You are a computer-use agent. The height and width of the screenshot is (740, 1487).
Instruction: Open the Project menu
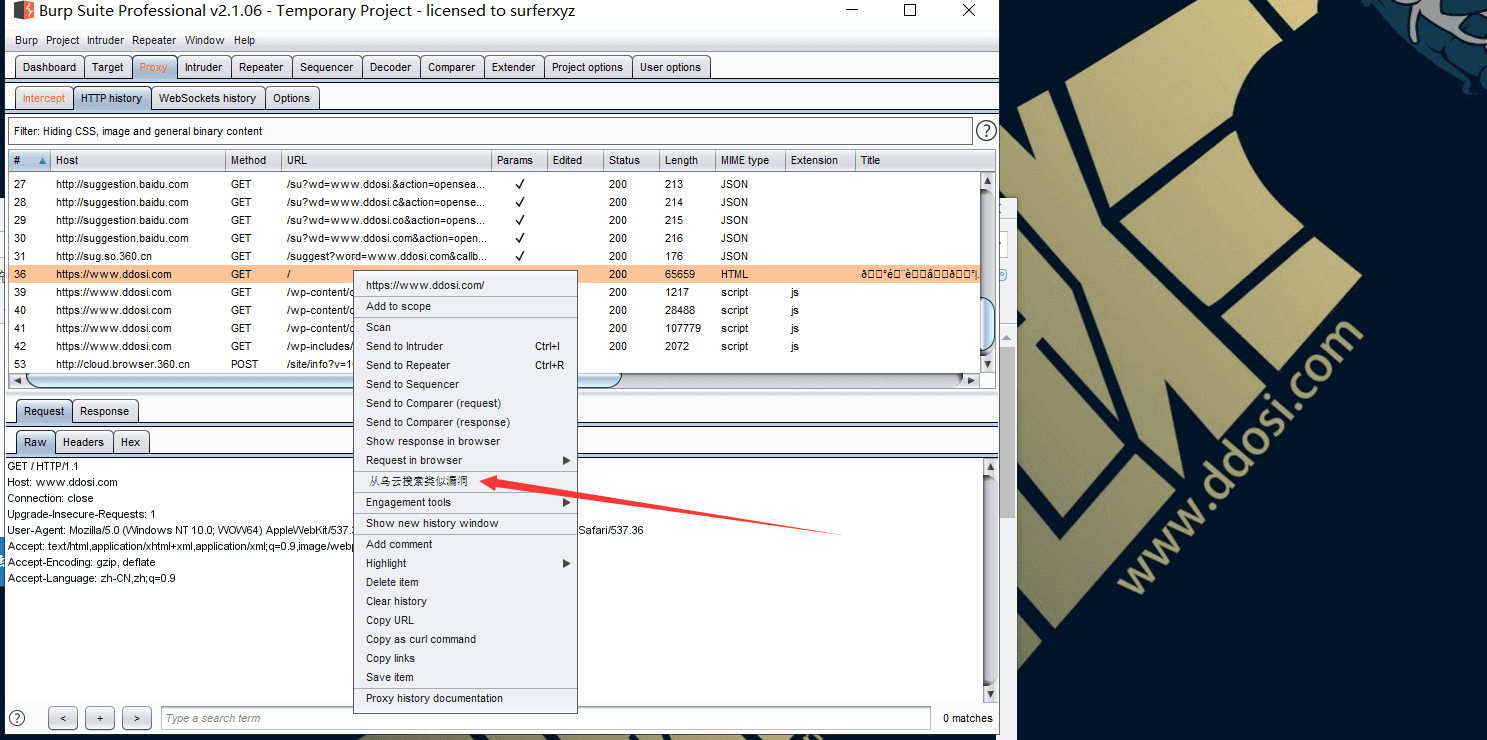coord(62,40)
